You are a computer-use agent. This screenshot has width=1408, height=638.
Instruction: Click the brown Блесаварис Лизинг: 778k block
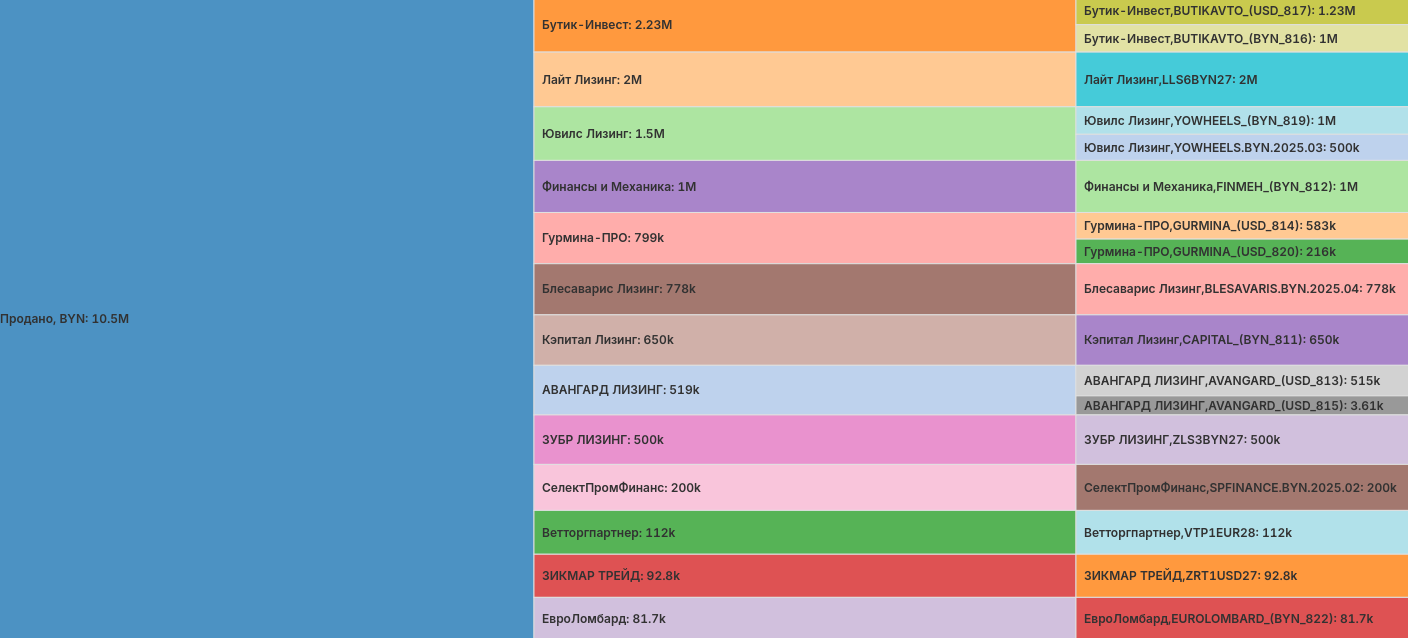[x=804, y=289]
